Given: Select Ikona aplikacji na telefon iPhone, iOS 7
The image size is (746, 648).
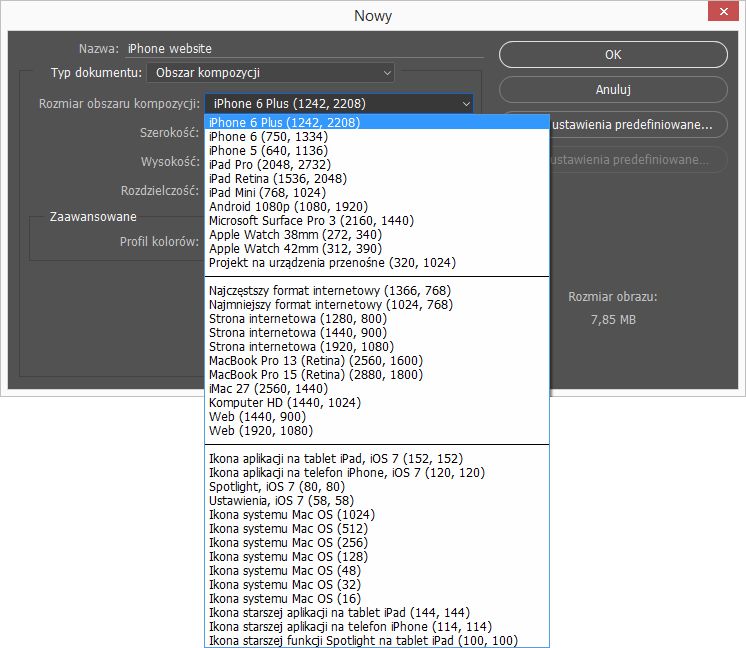Looking at the screenshot, I should pos(377,472).
